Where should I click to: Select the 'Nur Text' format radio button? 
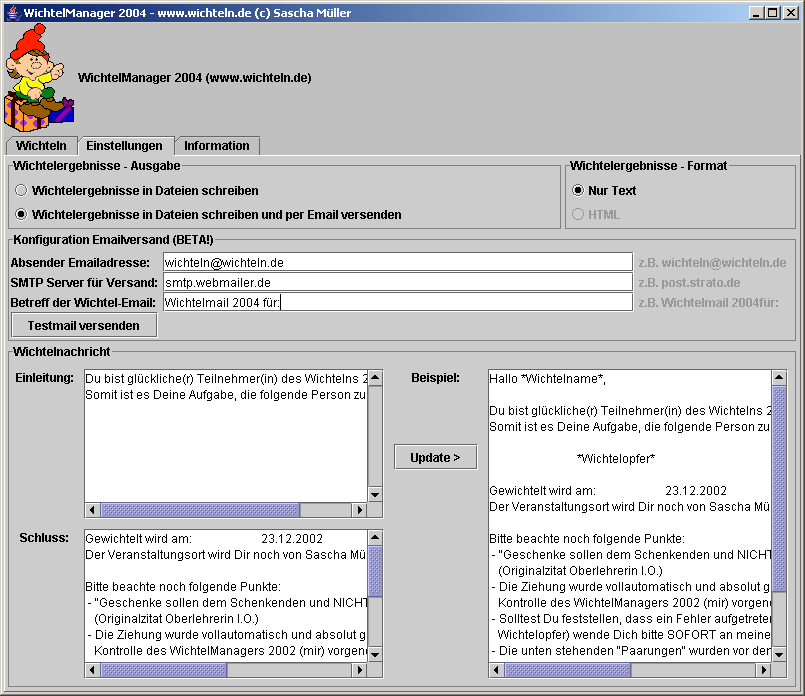(x=604, y=190)
